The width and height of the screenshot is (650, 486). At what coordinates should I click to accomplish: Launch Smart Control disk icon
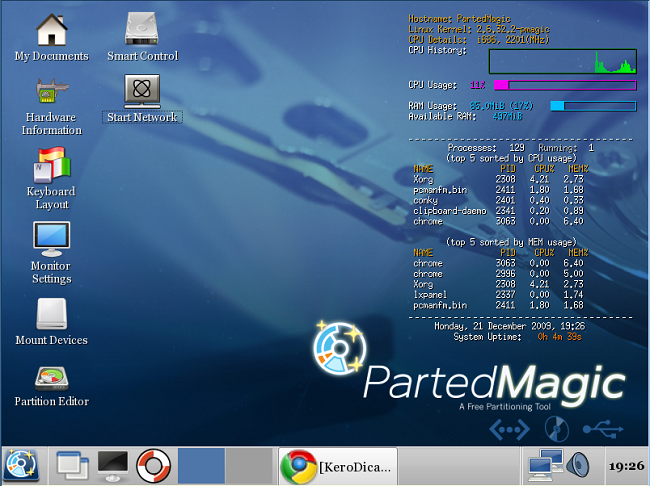click(x=142, y=28)
